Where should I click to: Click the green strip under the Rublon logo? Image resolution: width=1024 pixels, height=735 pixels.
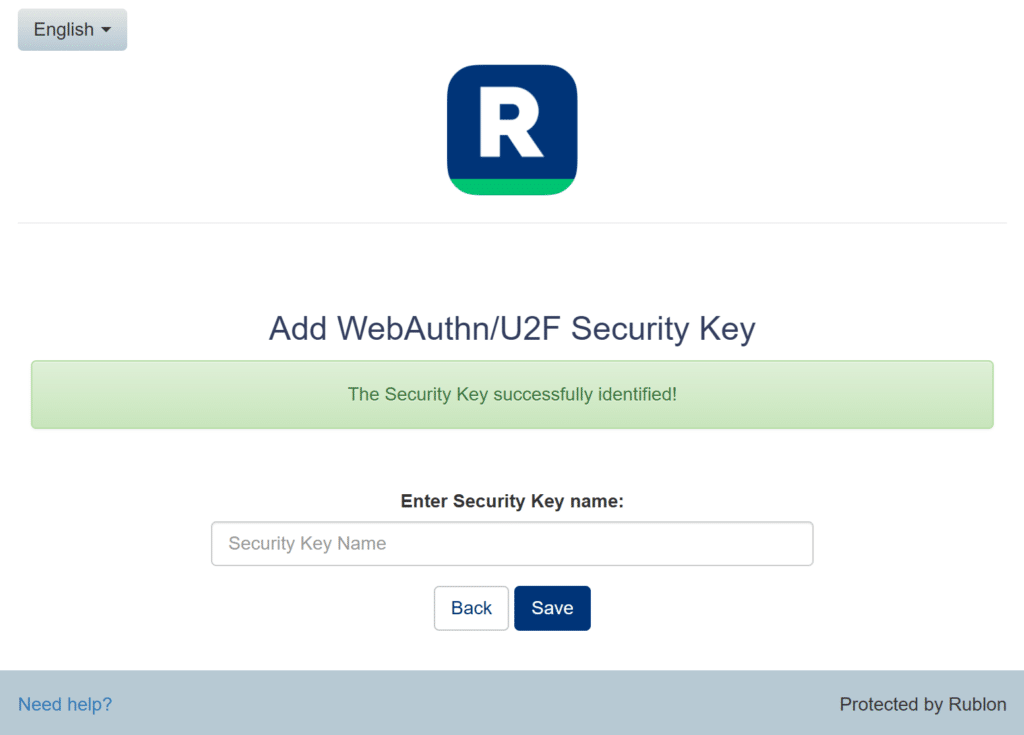(512, 188)
